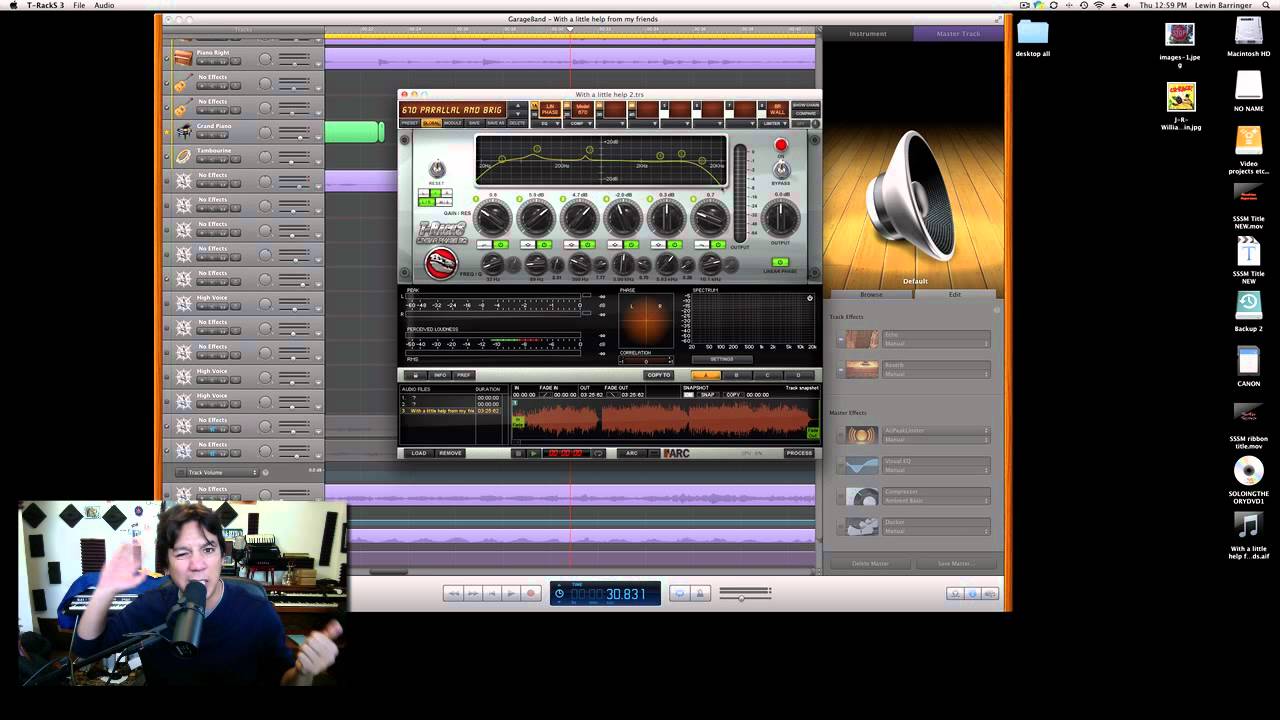The image size is (1280, 720).
Task: Open the LIMITER module slot dropdown
Action: pyautogui.click(x=773, y=124)
